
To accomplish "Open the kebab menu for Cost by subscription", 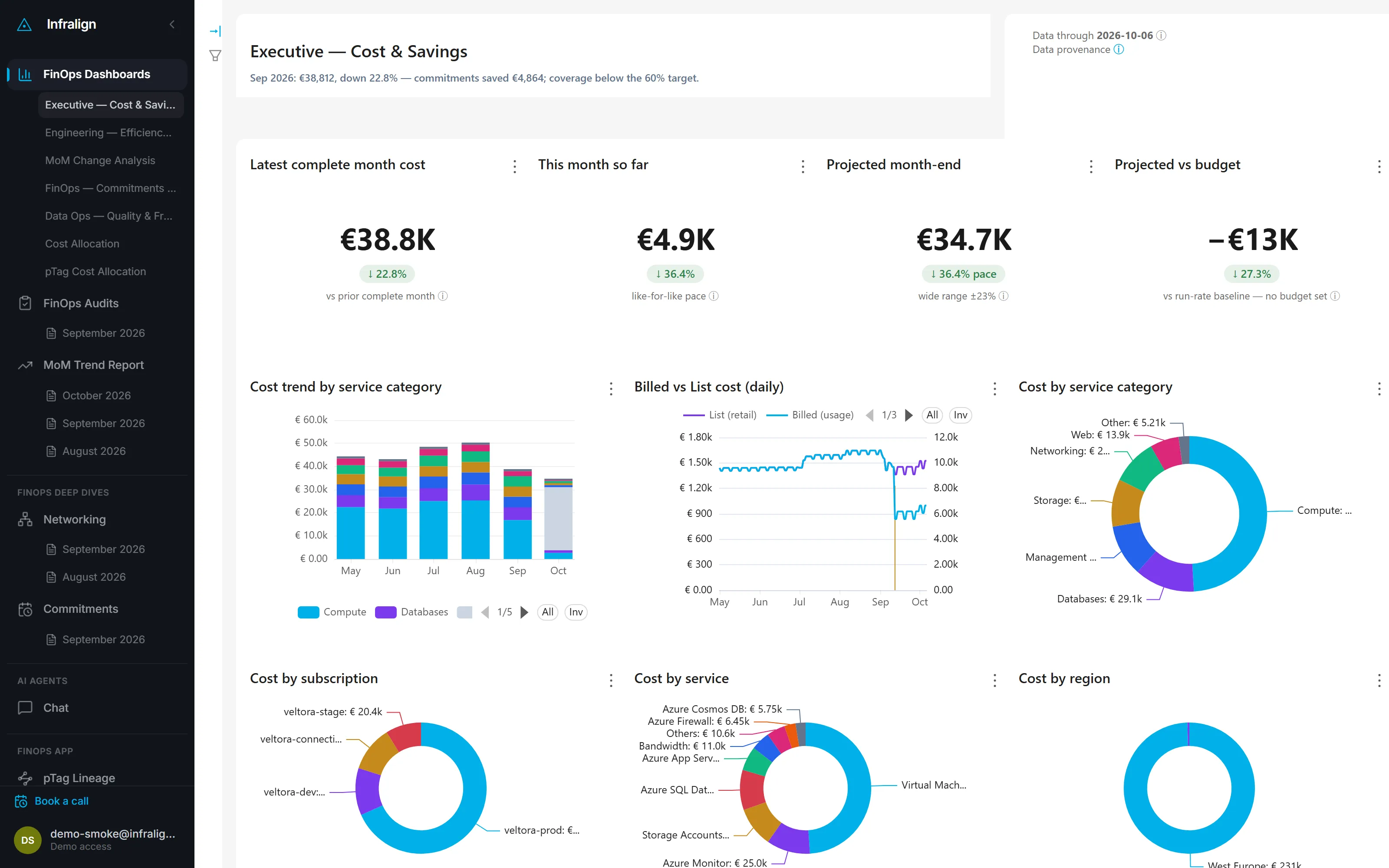I will point(611,680).
